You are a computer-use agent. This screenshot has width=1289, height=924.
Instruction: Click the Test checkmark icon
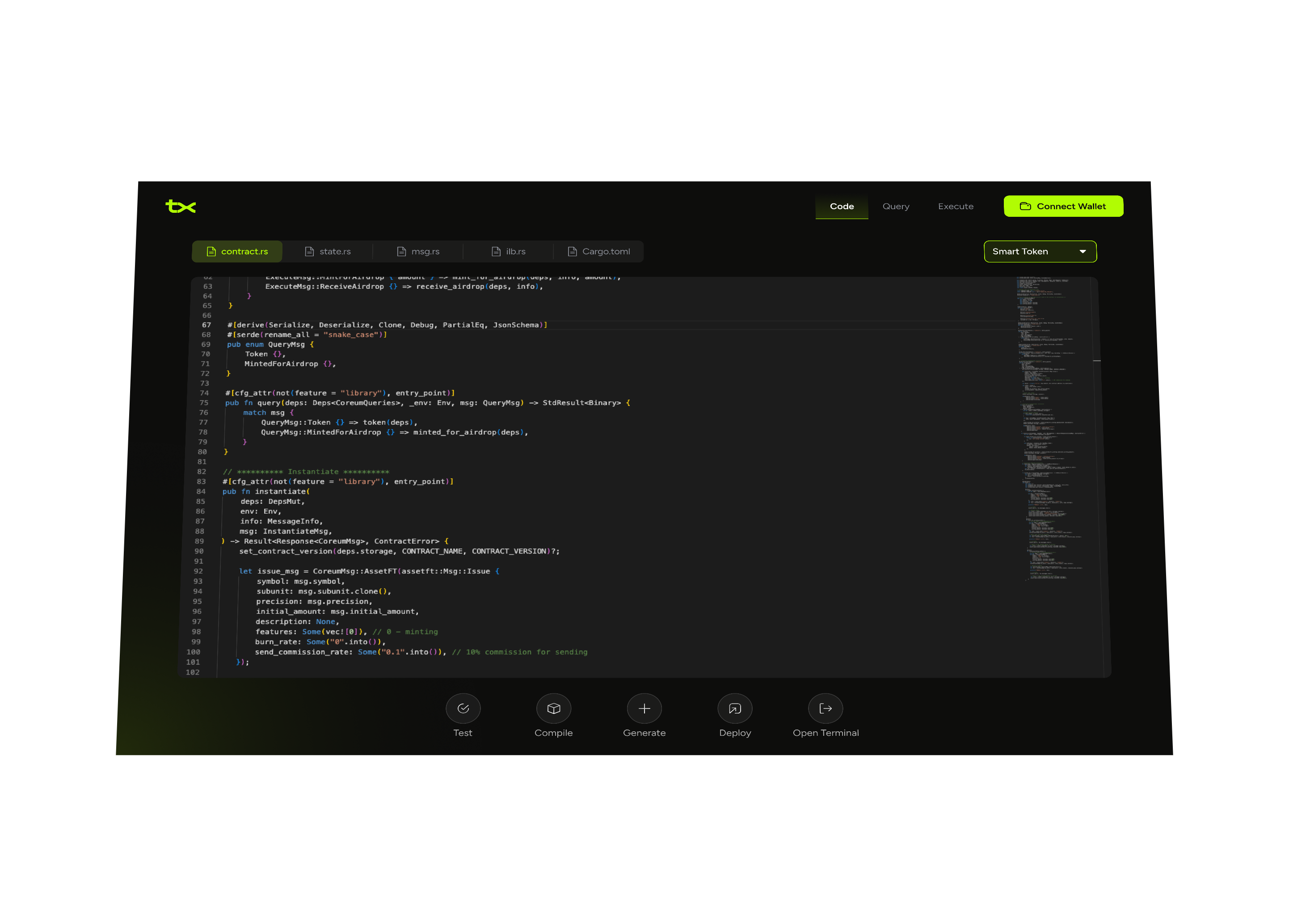coord(463,708)
